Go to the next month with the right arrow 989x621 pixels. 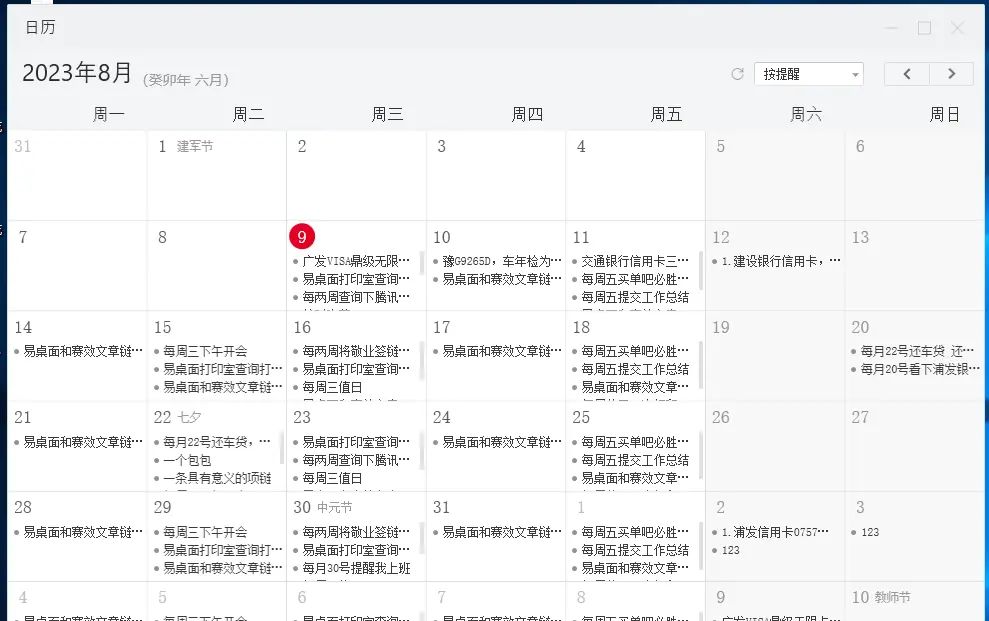pos(951,73)
